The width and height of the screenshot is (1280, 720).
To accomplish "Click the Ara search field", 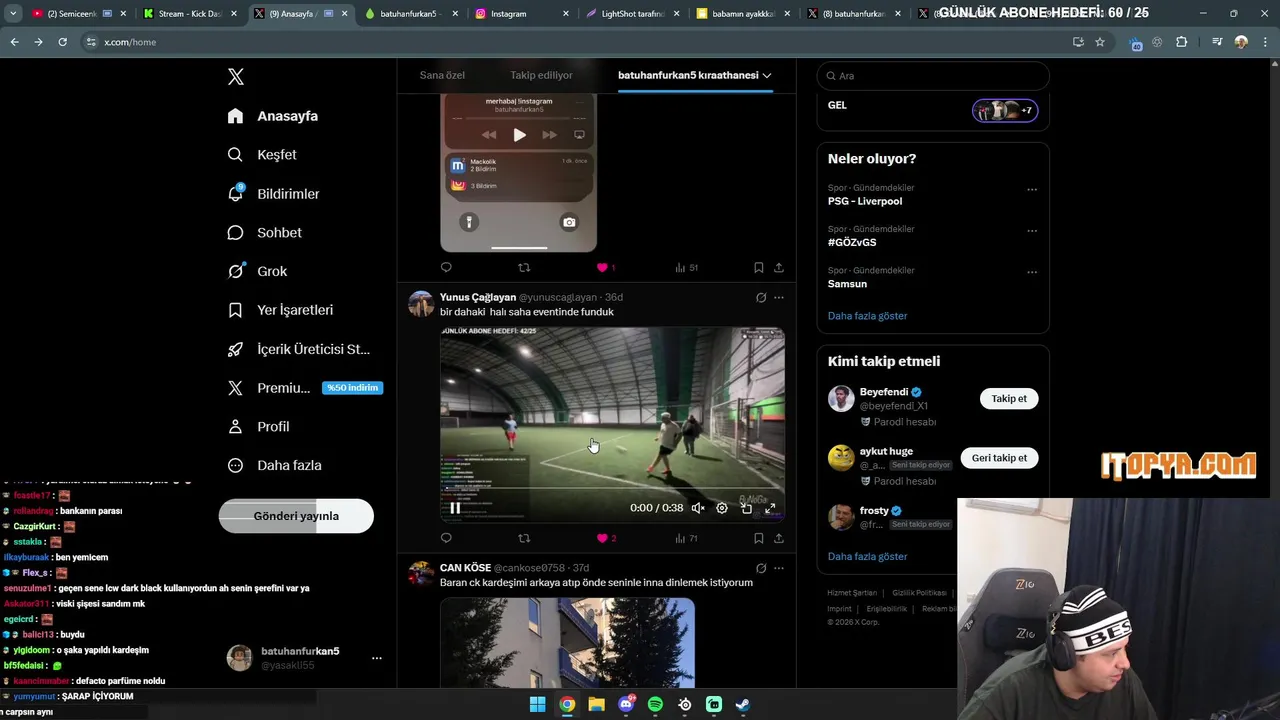I will click(933, 76).
